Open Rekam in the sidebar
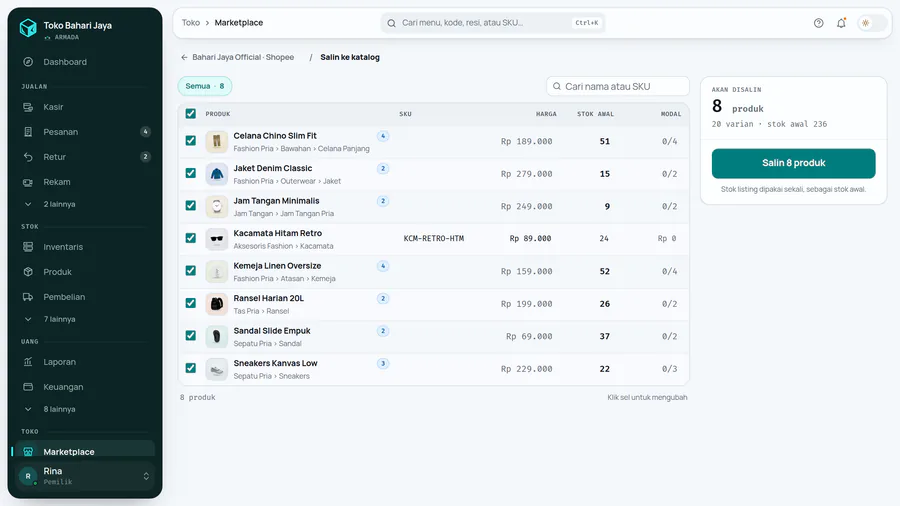Image resolution: width=900 pixels, height=506 pixels. [x=85, y=182]
